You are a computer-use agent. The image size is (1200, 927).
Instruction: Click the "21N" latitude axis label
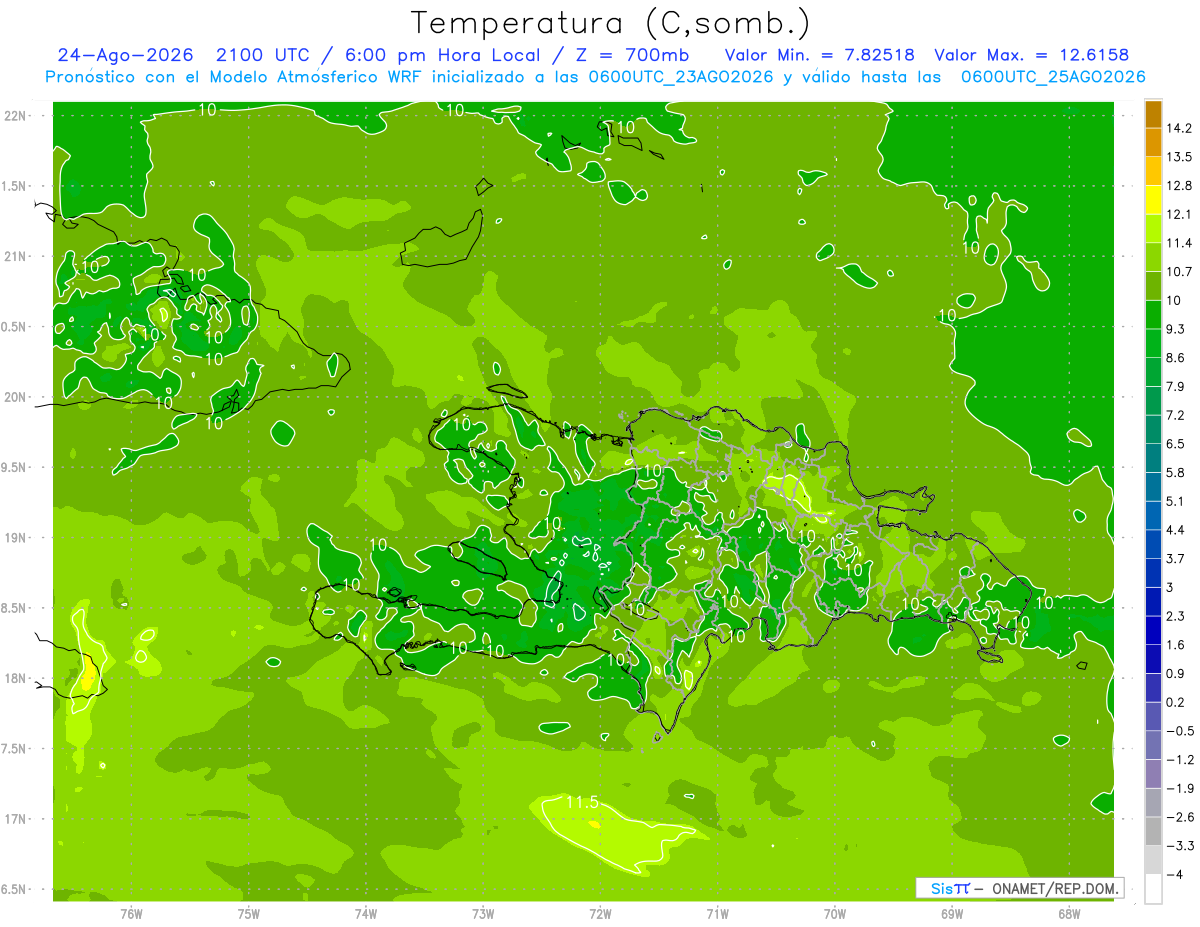[16, 257]
